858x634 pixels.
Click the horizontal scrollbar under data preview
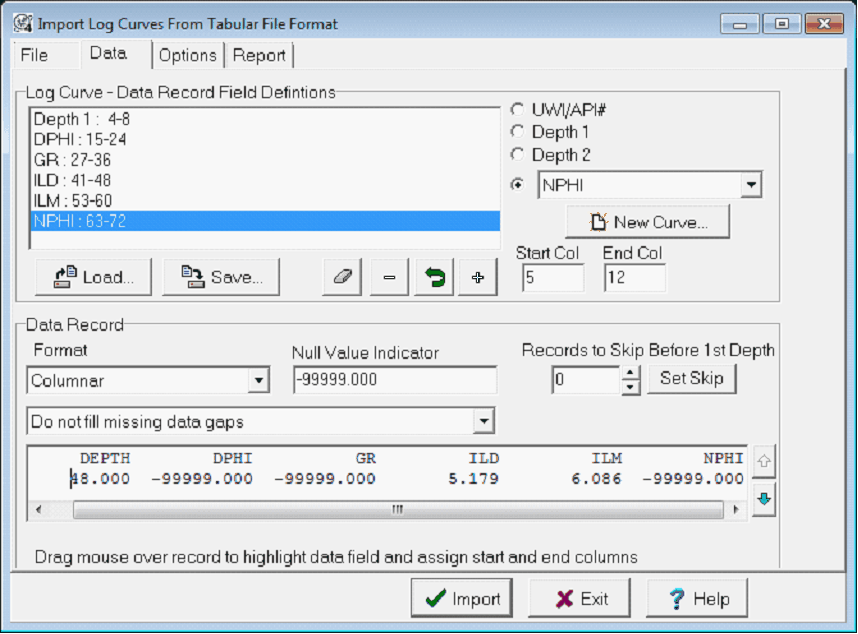pos(397,510)
